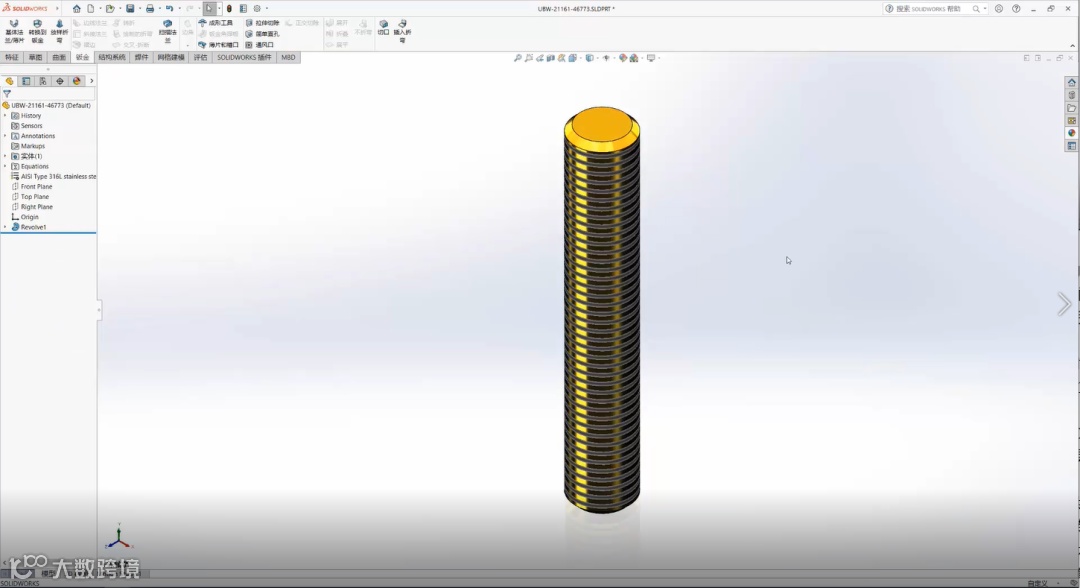
Task: Open the SOLIDWORKS 插件 tab
Action: pyautogui.click(x=244, y=58)
